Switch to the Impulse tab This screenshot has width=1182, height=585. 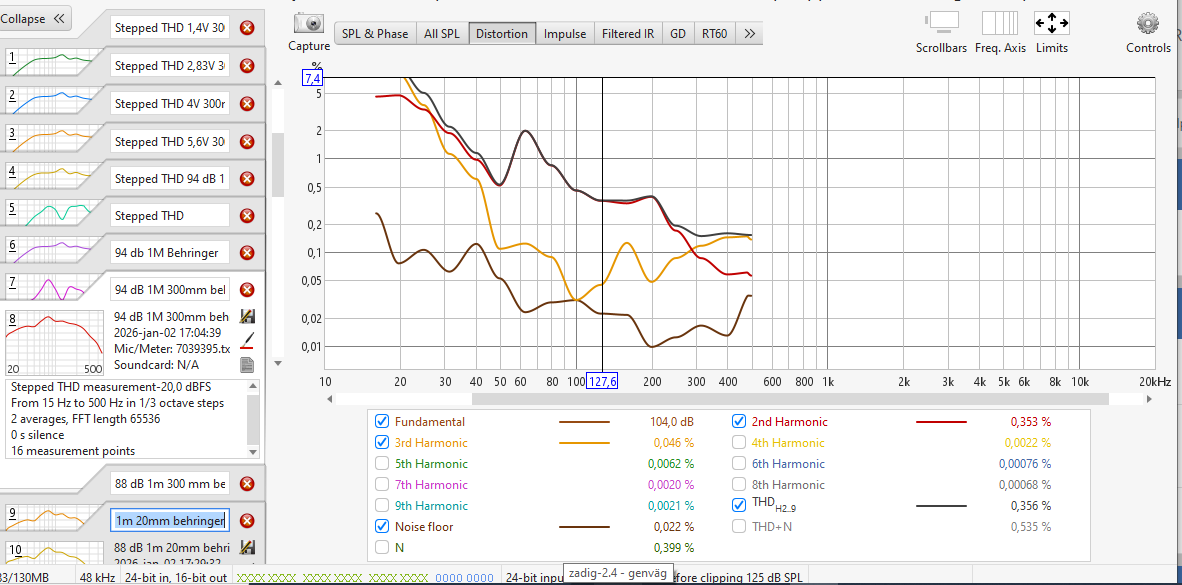pos(565,34)
